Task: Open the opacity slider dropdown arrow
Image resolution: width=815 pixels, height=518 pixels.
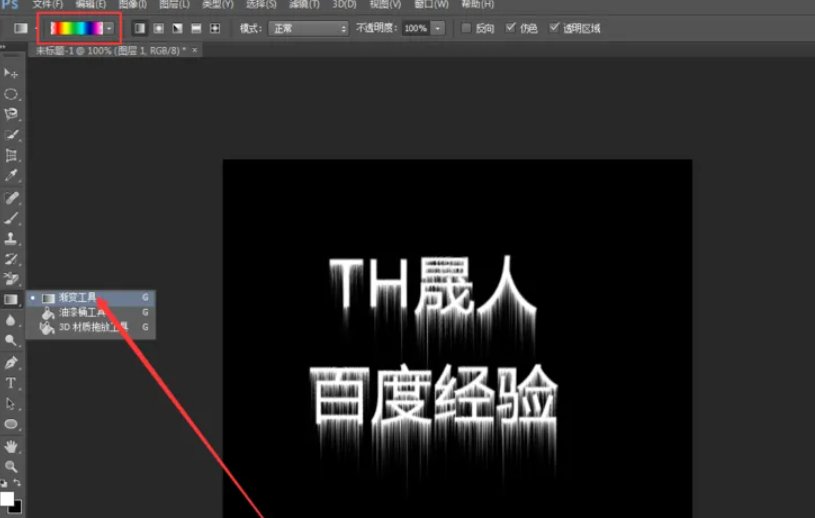Action: pyautogui.click(x=438, y=28)
